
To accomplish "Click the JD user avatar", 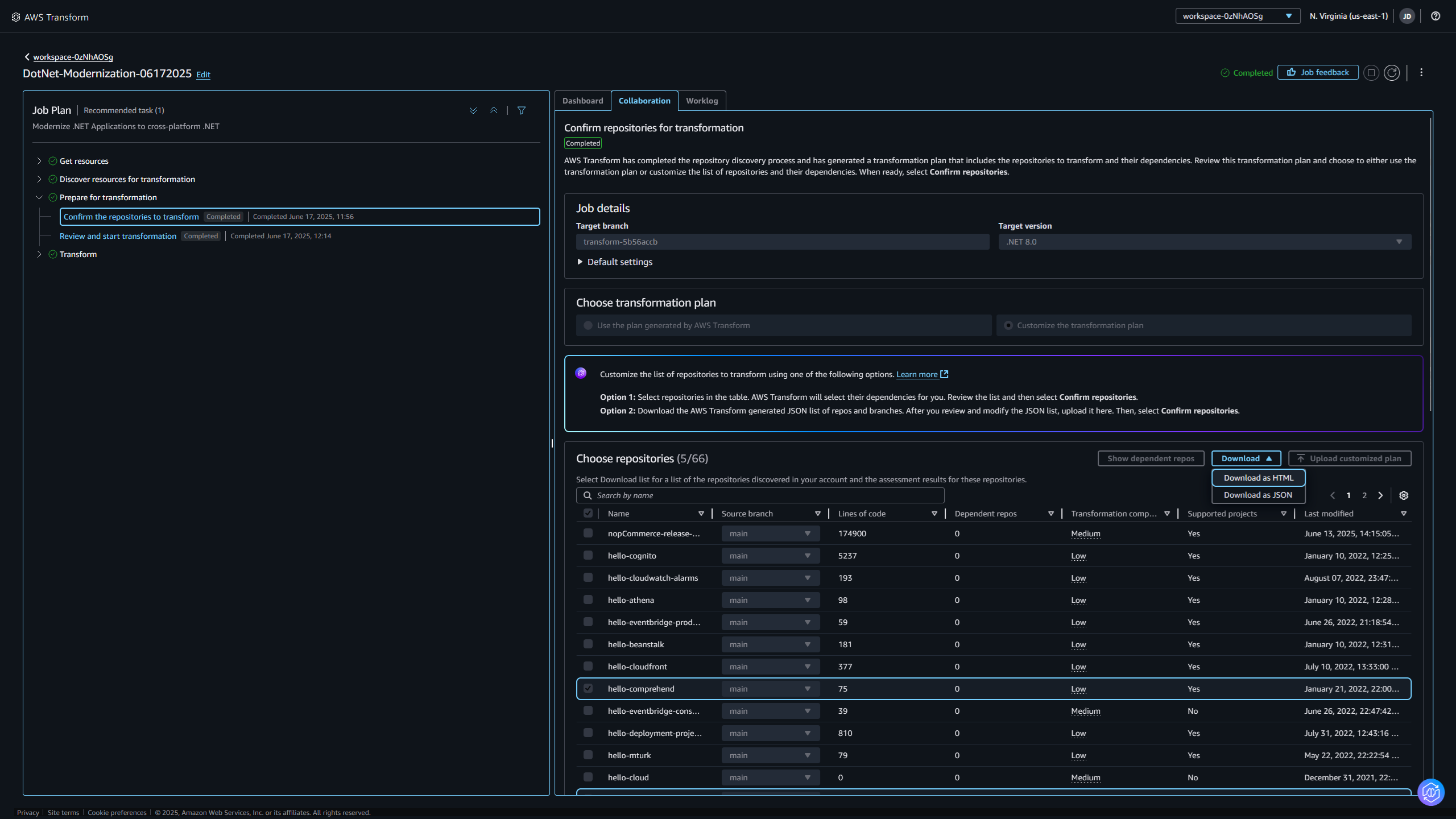I will pyautogui.click(x=1408, y=16).
